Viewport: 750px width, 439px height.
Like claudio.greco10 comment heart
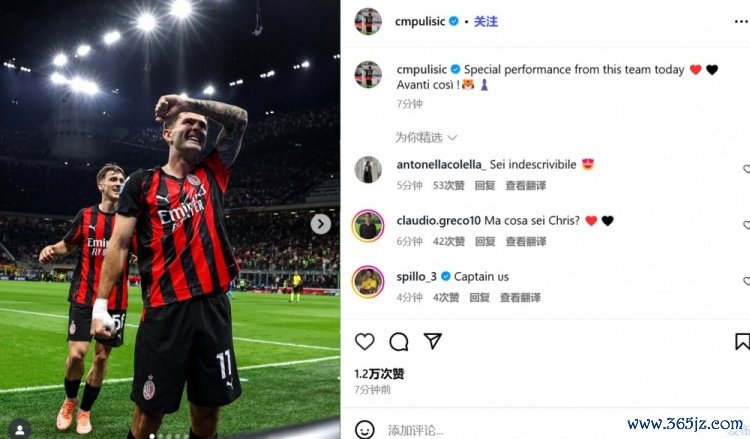[x=746, y=224]
